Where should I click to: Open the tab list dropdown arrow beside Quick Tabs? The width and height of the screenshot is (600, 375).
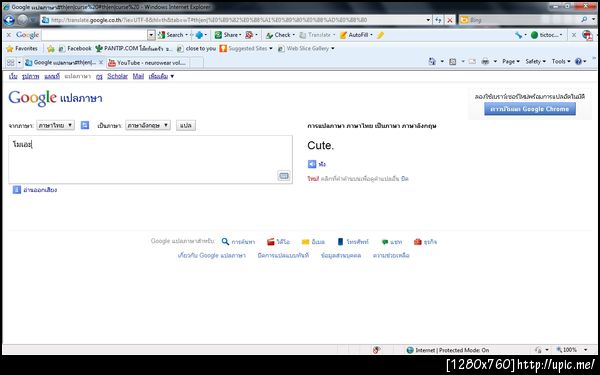pos(20,62)
